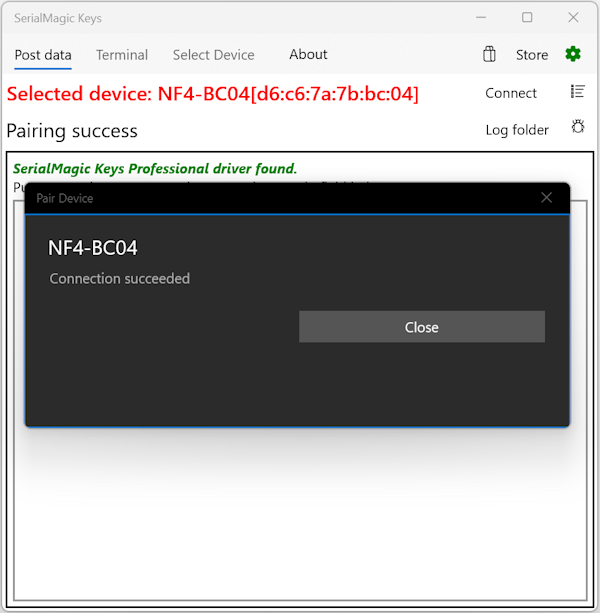Click the Pair Device dialog title
The width and height of the screenshot is (600, 613).
[64, 198]
